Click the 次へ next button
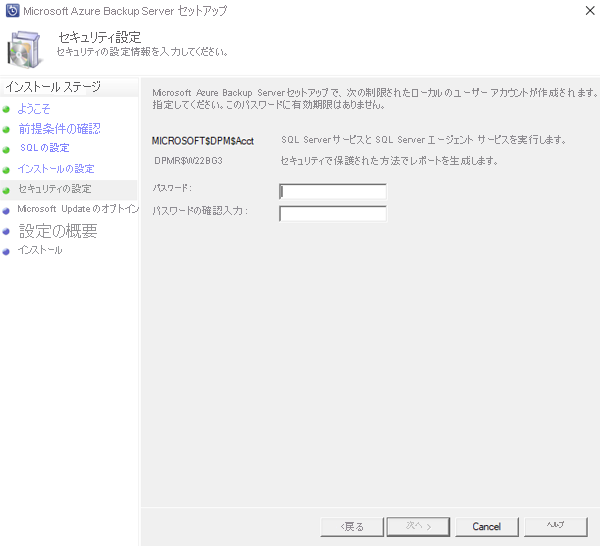This screenshot has height=546, width=600. pos(418,527)
